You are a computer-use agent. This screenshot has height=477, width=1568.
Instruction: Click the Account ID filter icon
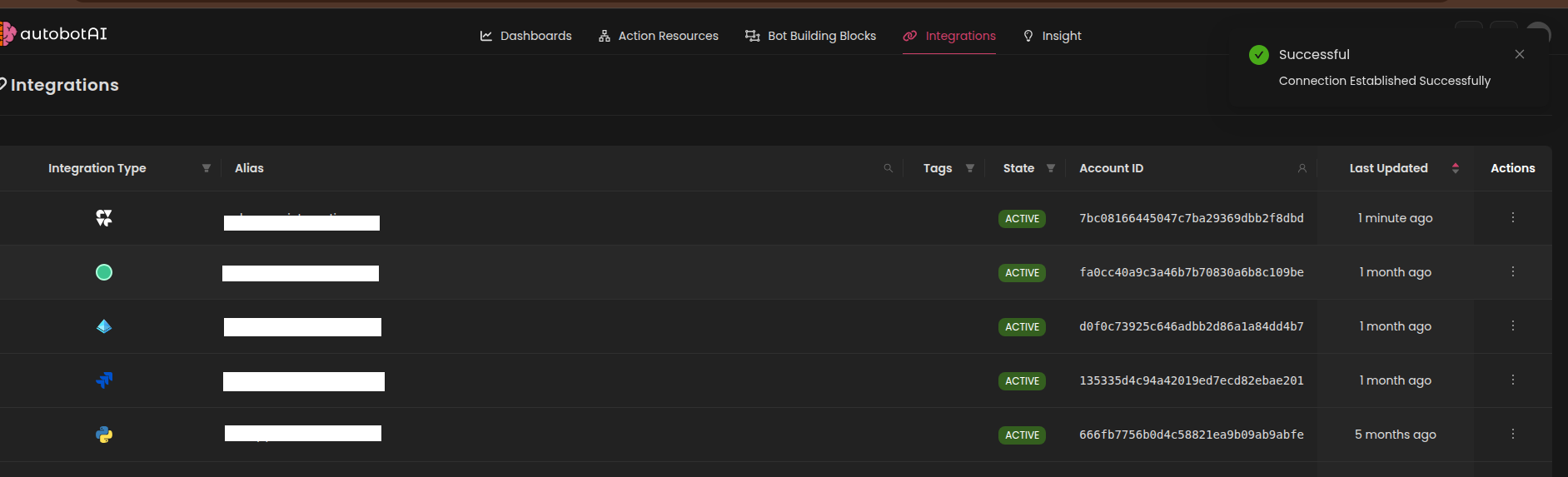tap(1302, 168)
